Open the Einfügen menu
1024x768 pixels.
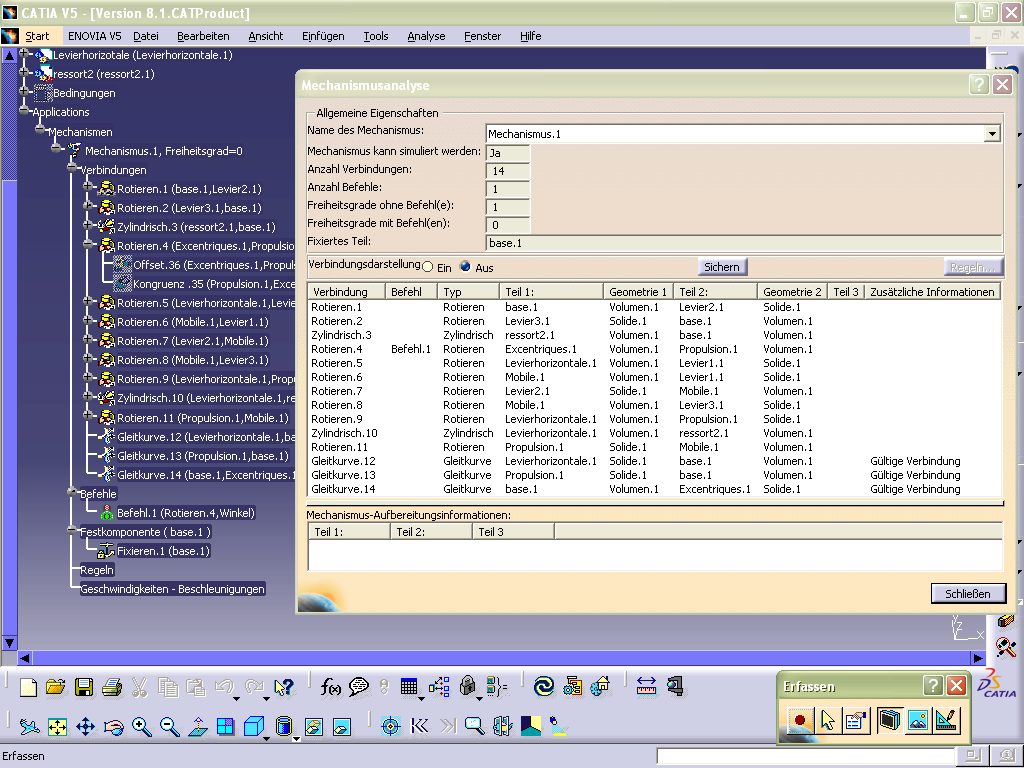[323, 36]
